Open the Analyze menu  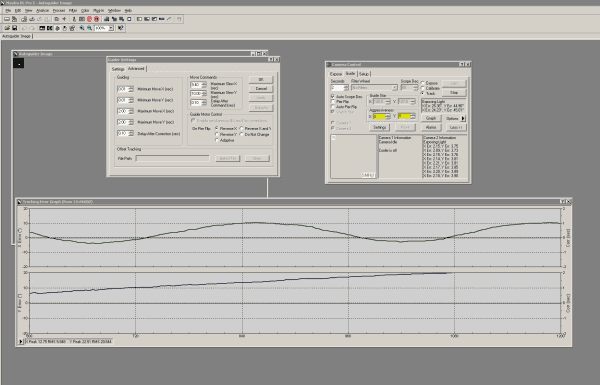point(42,10)
